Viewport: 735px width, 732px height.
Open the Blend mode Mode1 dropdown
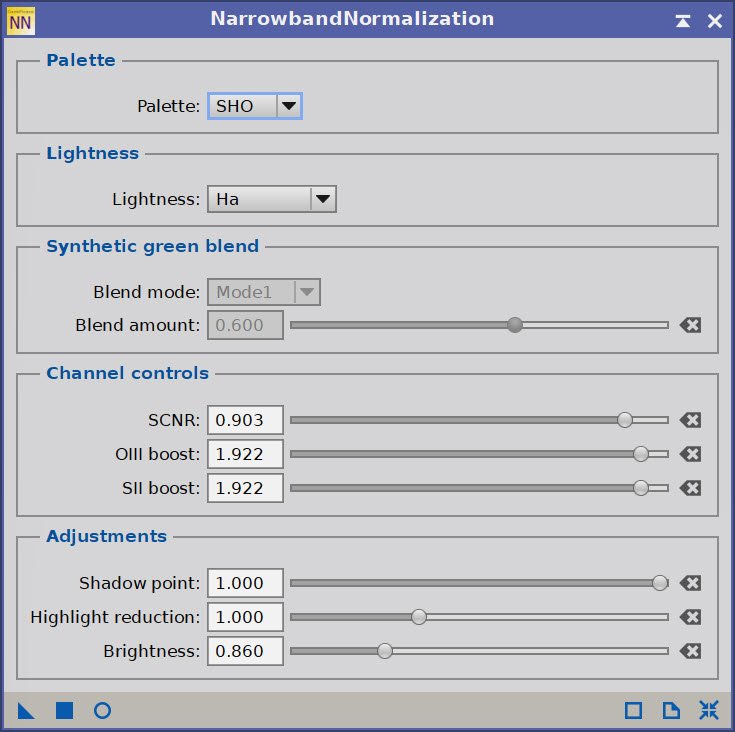tap(264, 292)
